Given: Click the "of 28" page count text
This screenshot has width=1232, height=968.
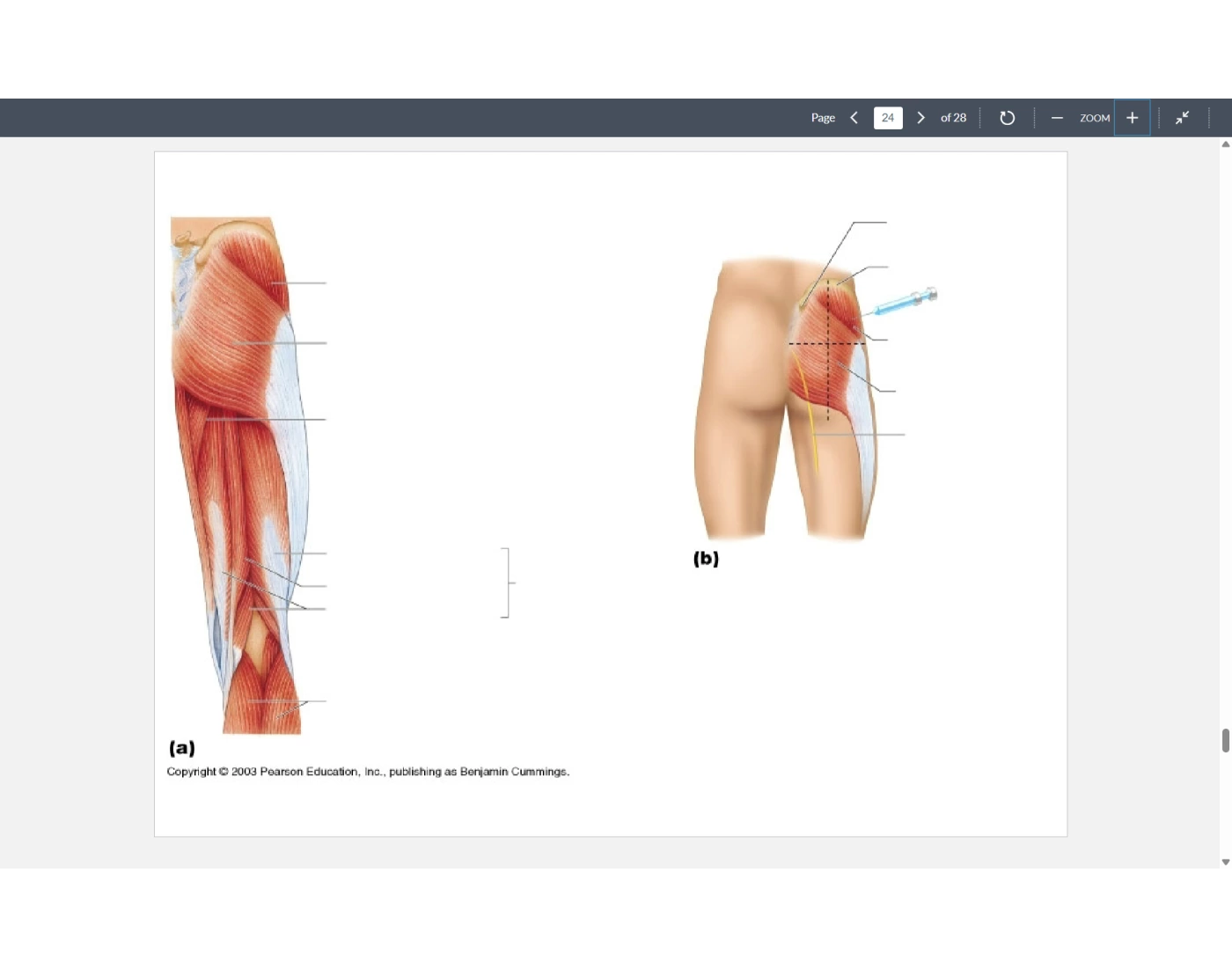Looking at the screenshot, I should pos(953,118).
